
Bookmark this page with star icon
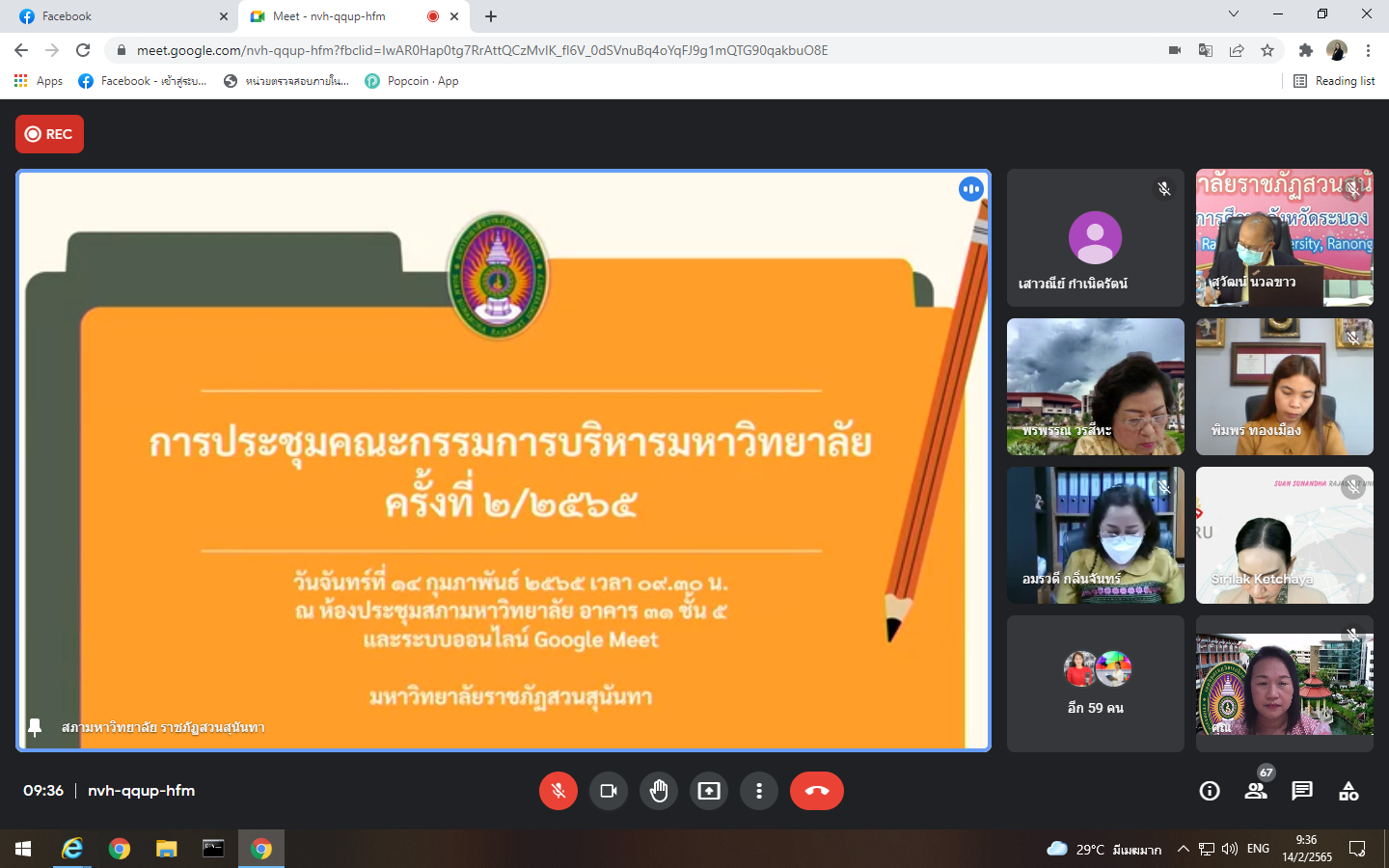(1267, 50)
